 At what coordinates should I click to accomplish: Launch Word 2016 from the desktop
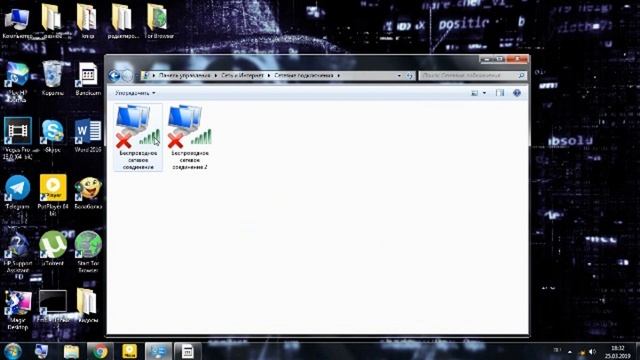(x=88, y=136)
